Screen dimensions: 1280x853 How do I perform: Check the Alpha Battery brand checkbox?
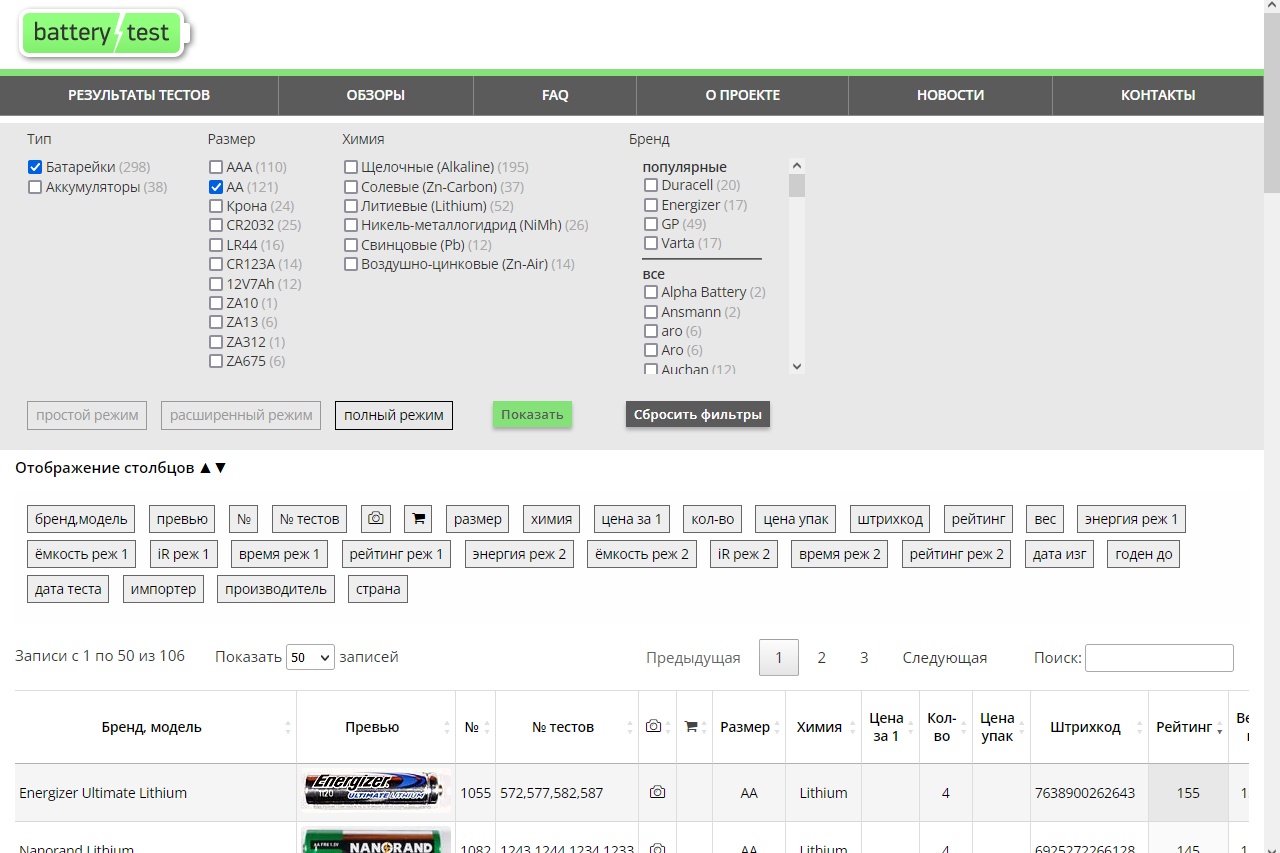click(651, 292)
